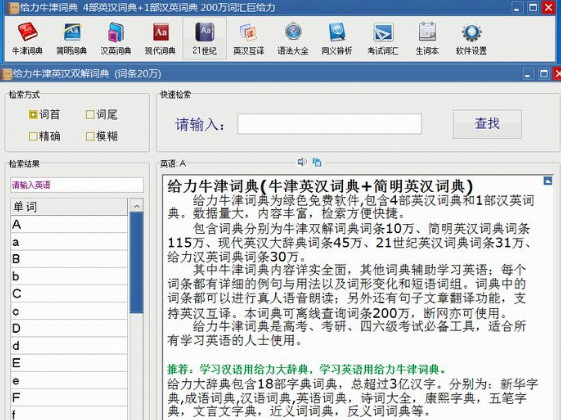Select uppercase 'A' in word list
Viewport: 561px width, 420px height.
(69, 224)
